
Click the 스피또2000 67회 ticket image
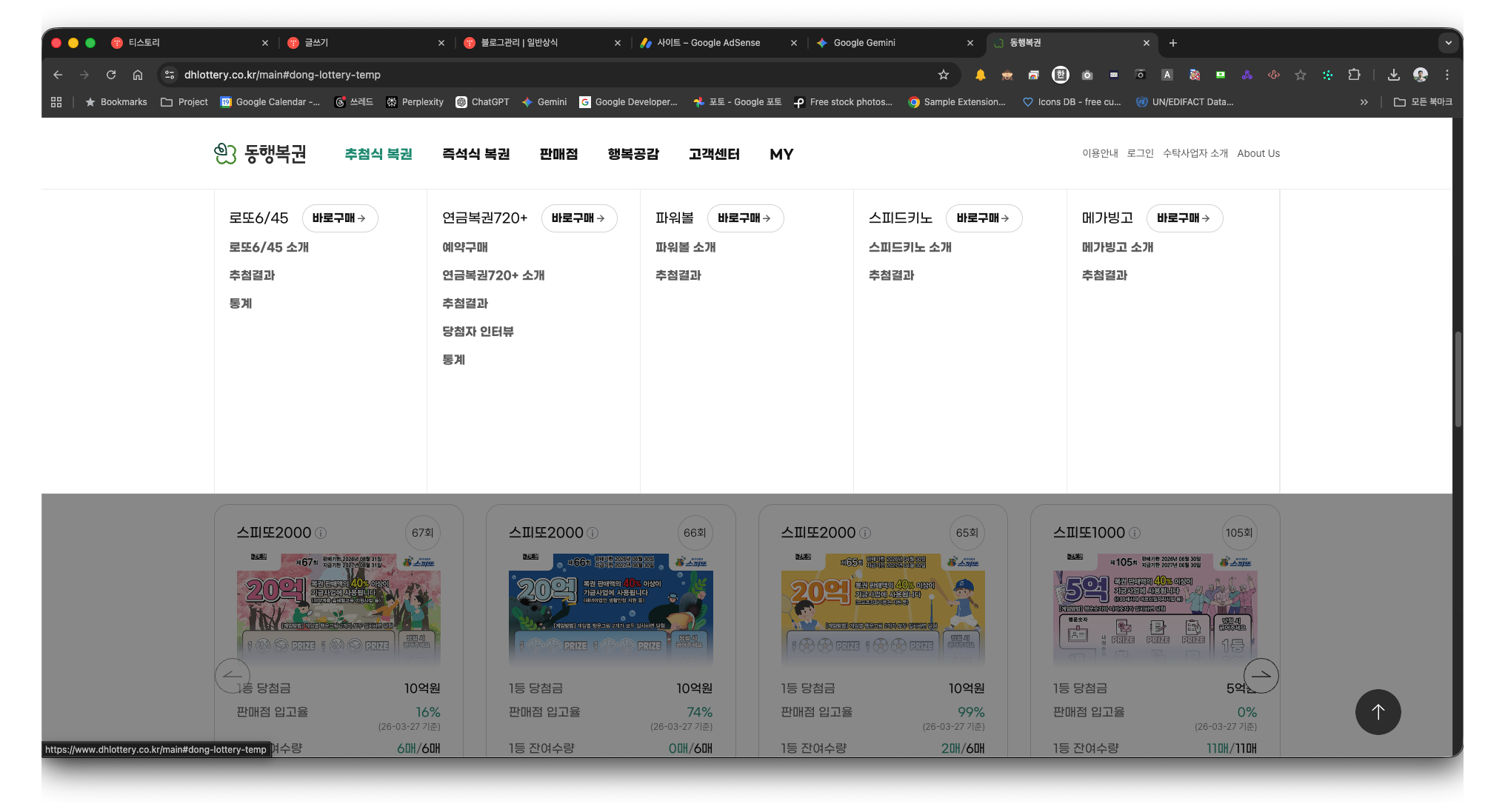point(338,610)
